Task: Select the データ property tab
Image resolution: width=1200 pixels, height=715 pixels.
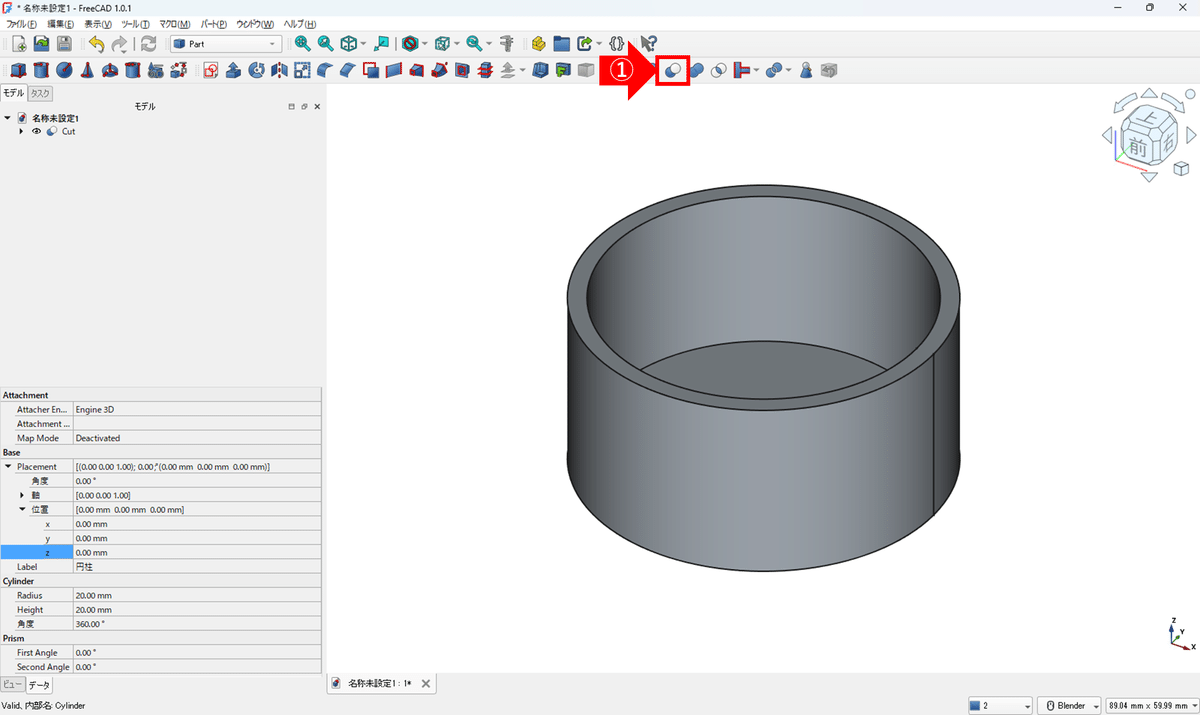Action: 40,685
